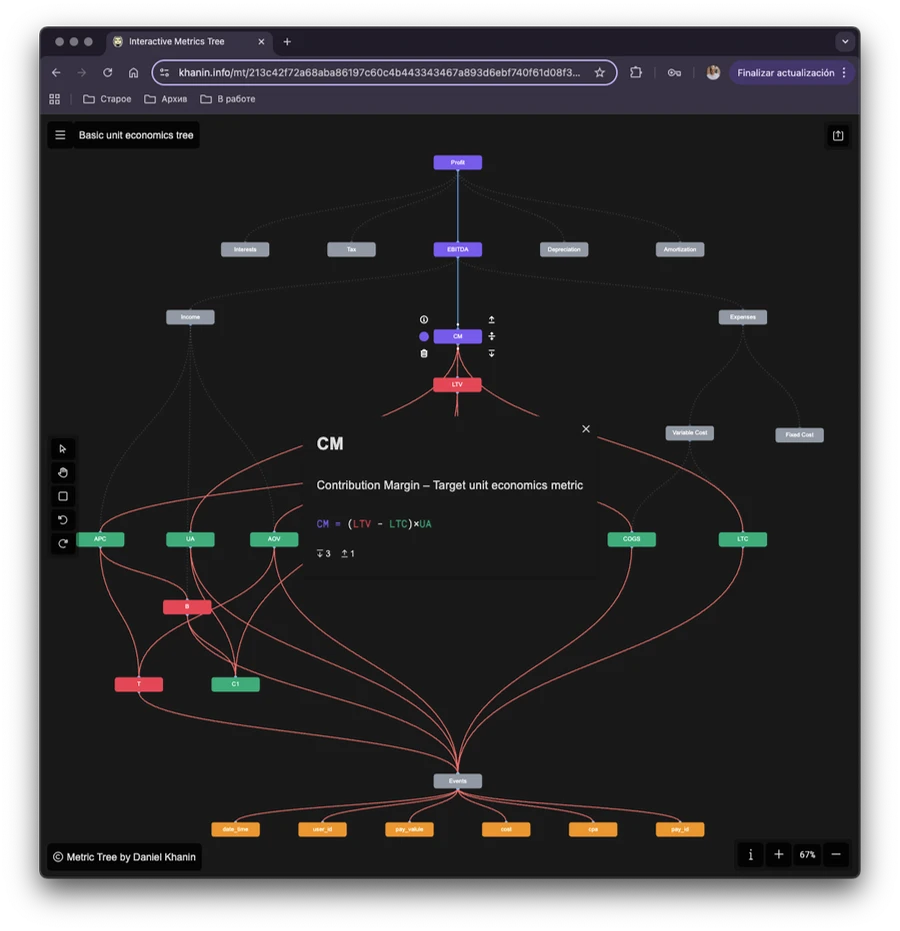Screen dimensions: 900x931
Task: Select the Expenses node
Action: 743,317
